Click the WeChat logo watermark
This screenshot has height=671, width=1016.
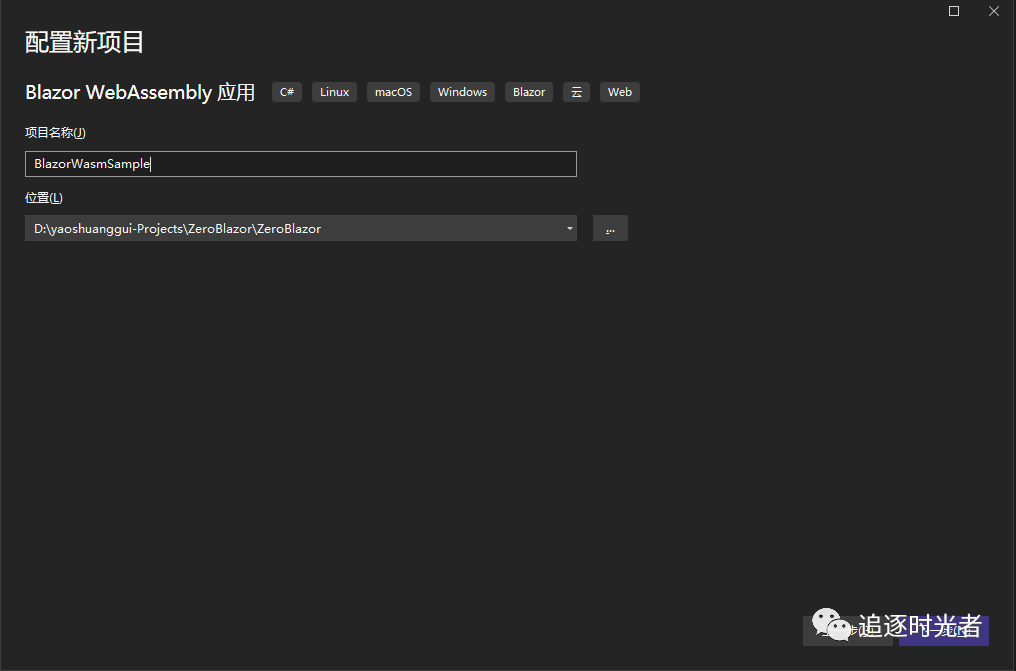pos(833,627)
